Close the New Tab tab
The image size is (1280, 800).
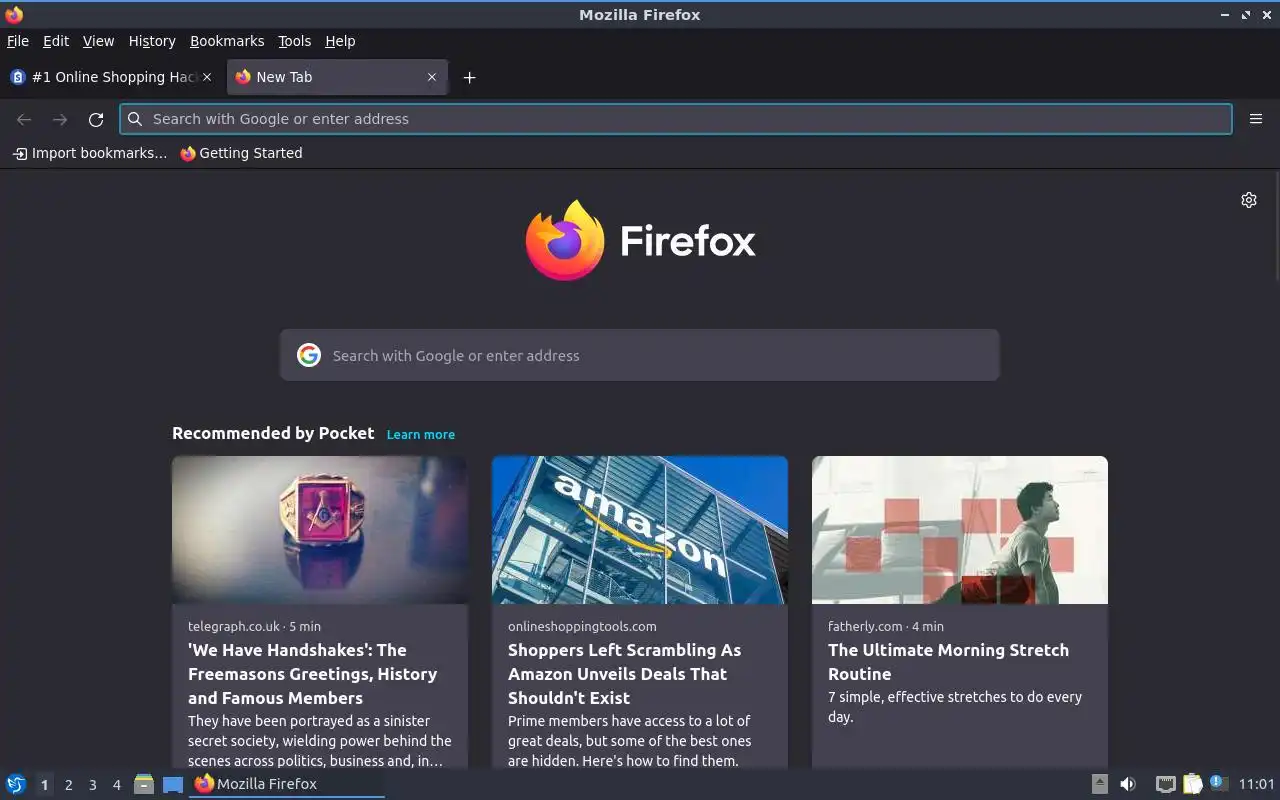point(432,77)
